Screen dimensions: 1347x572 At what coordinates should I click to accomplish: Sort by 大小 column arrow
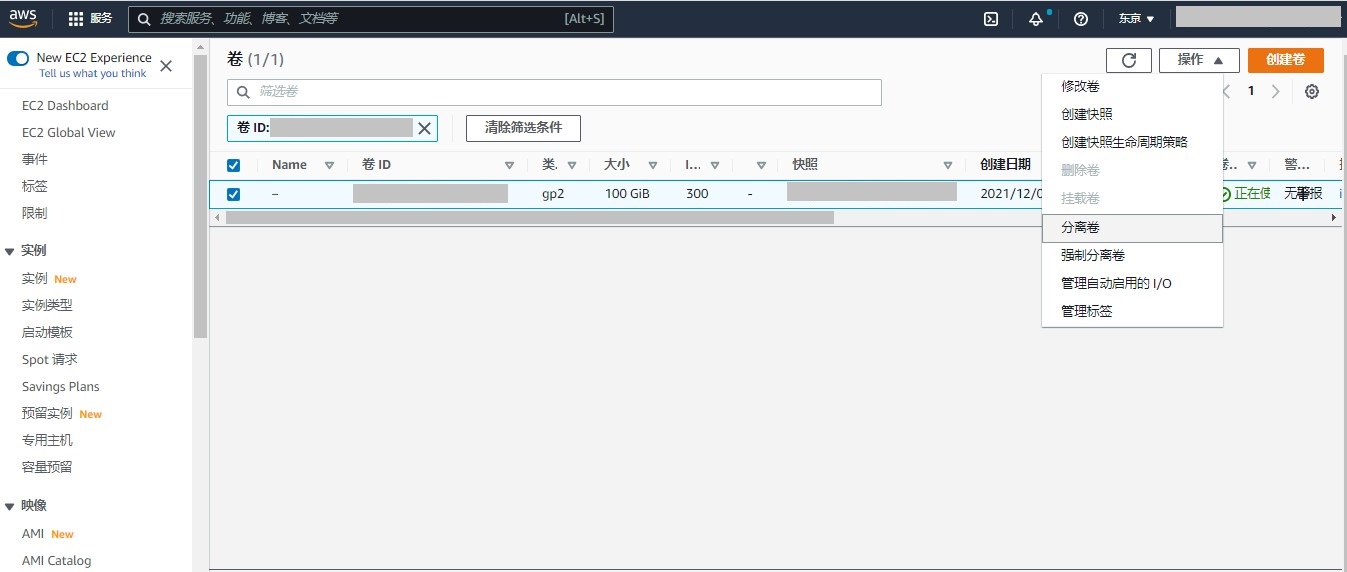[x=653, y=165]
